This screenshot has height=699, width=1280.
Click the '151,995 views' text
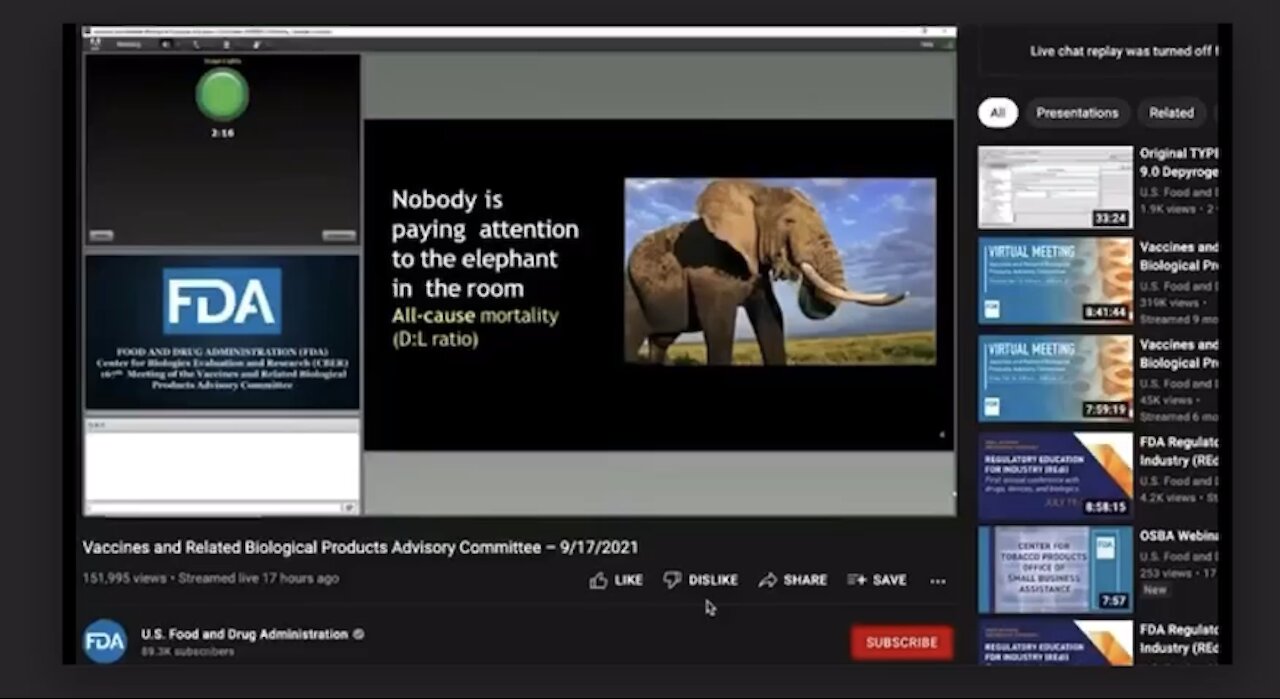point(124,578)
